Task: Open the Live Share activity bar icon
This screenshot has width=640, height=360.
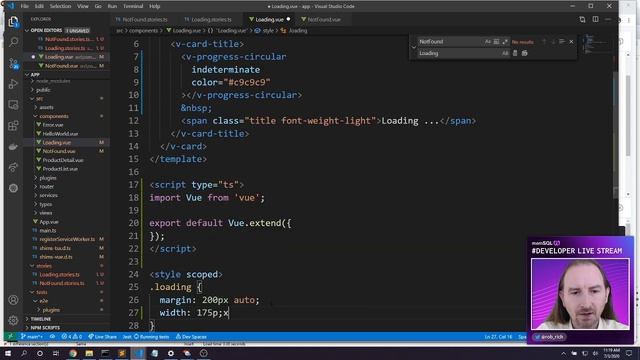Action: (x=13, y=167)
